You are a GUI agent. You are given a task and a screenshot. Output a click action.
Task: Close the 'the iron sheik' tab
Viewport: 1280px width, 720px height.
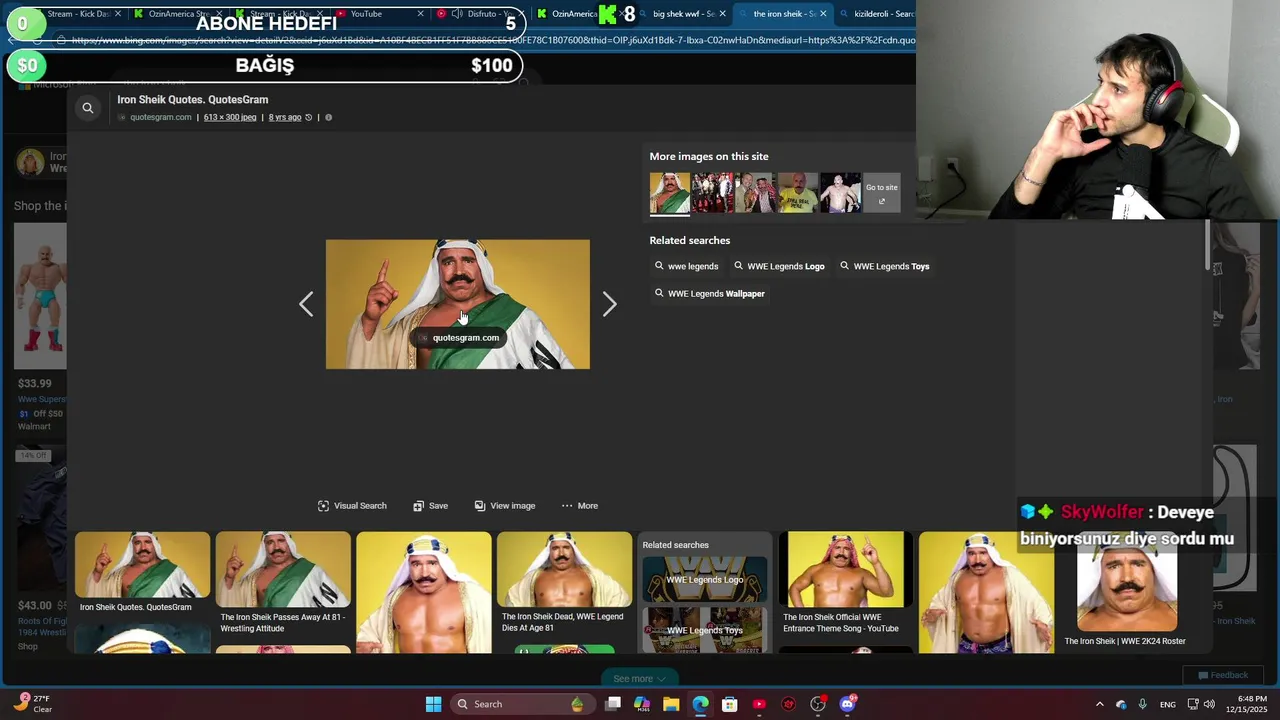pos(823,14)
